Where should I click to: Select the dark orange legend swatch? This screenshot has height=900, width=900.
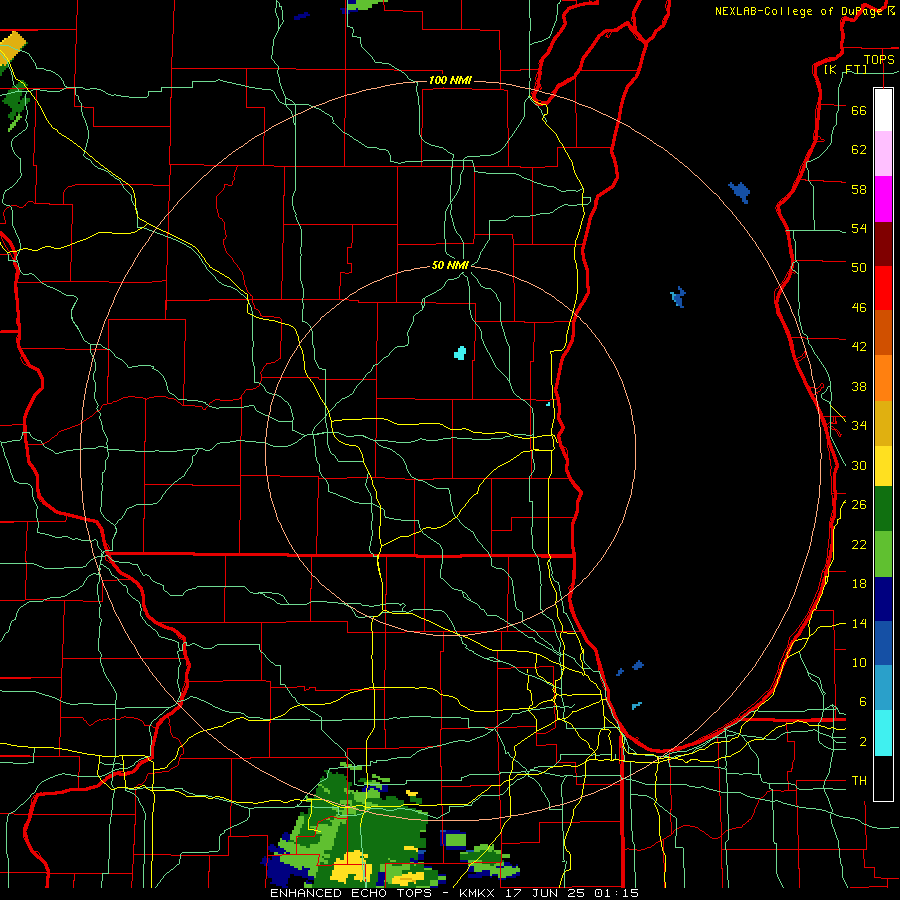[883, 332]
